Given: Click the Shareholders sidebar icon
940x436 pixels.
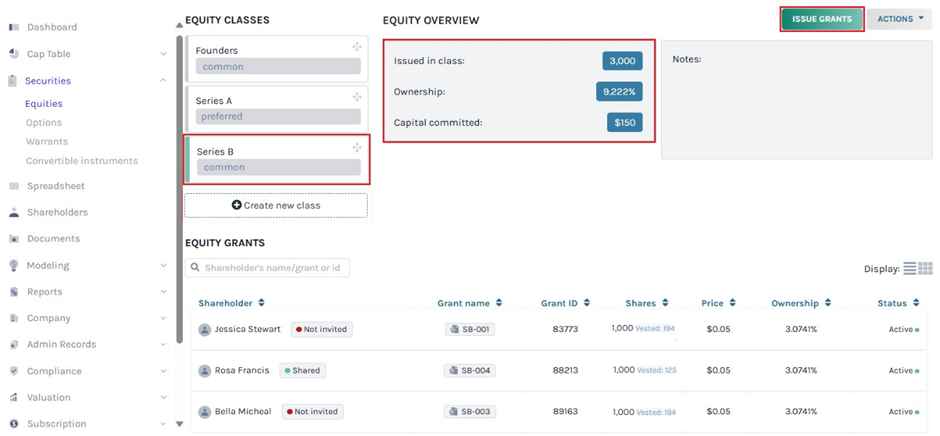Looking at the screenshot, I should (x=14, y=212).
